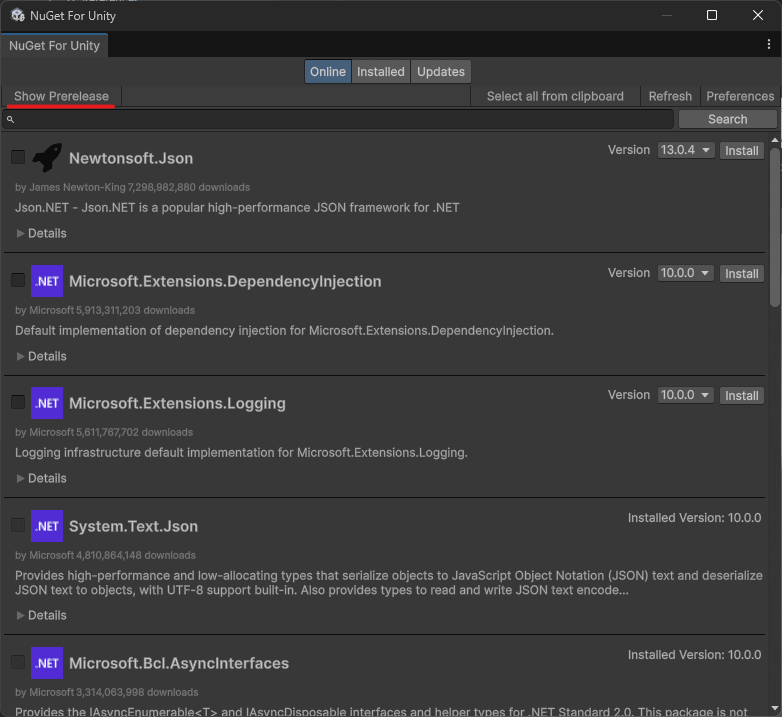The image size is (782, 717).
Task: Click the disabled System.Text.Json checkbox
Action: [18, 525]
